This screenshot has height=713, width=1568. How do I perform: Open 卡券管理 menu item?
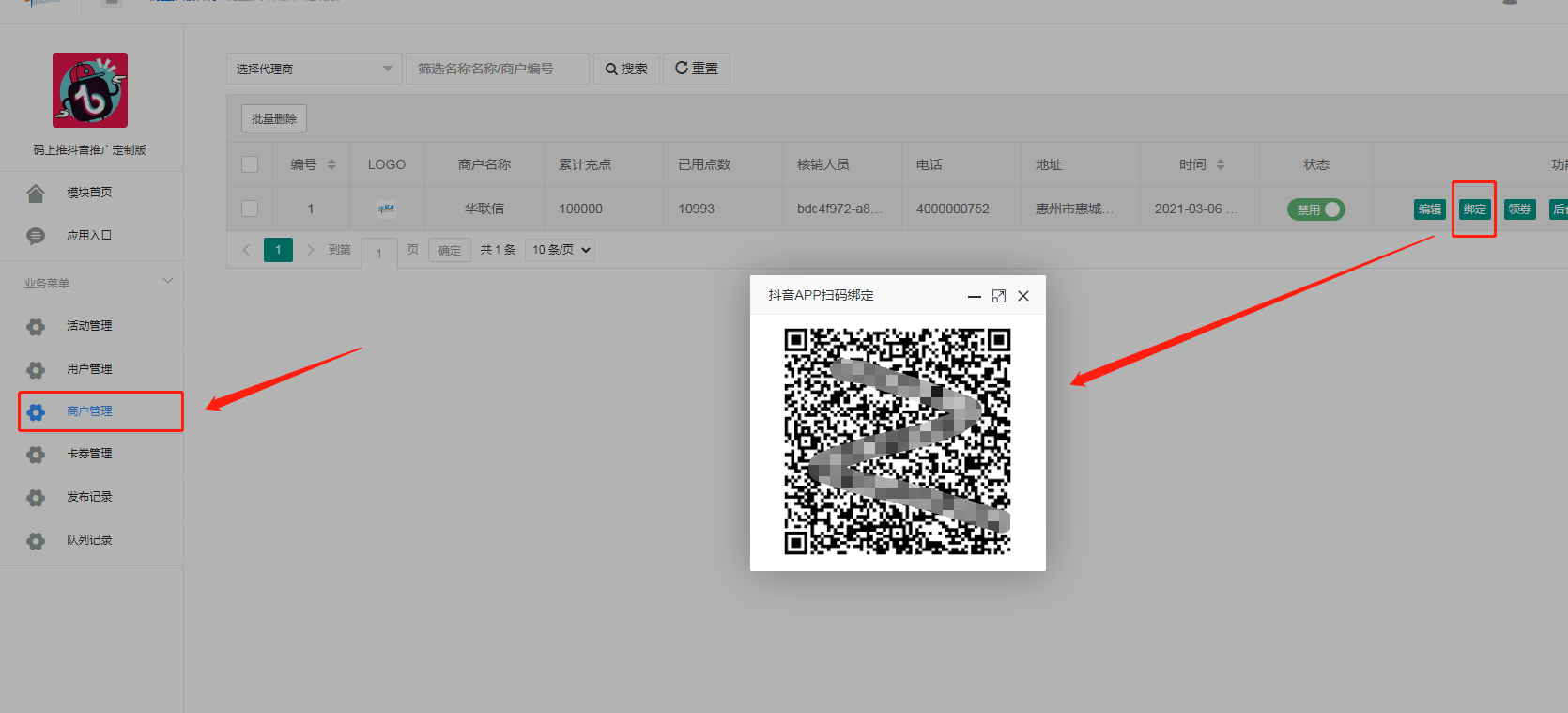tap(89, 454)
